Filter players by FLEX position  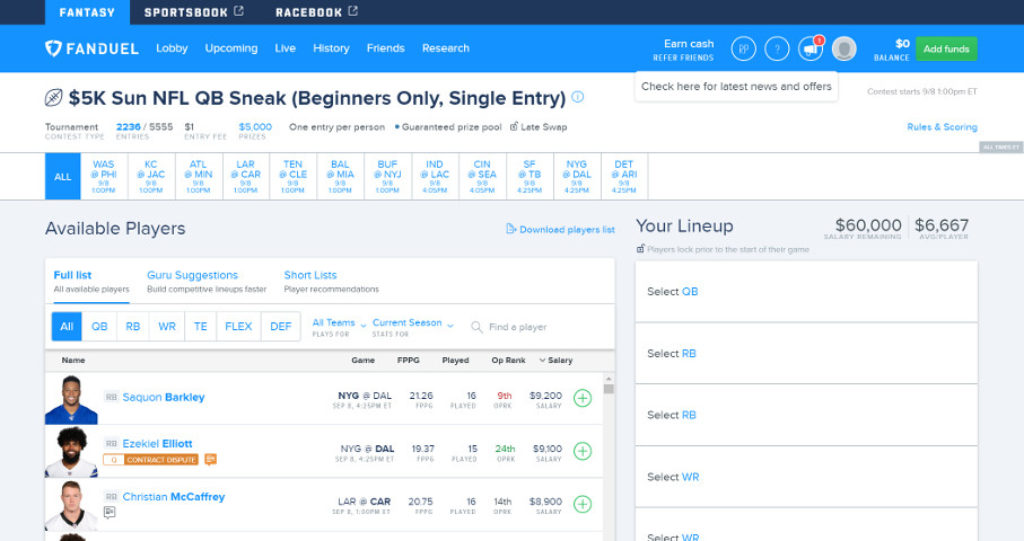pyautogui.click(x=238, y=326)
